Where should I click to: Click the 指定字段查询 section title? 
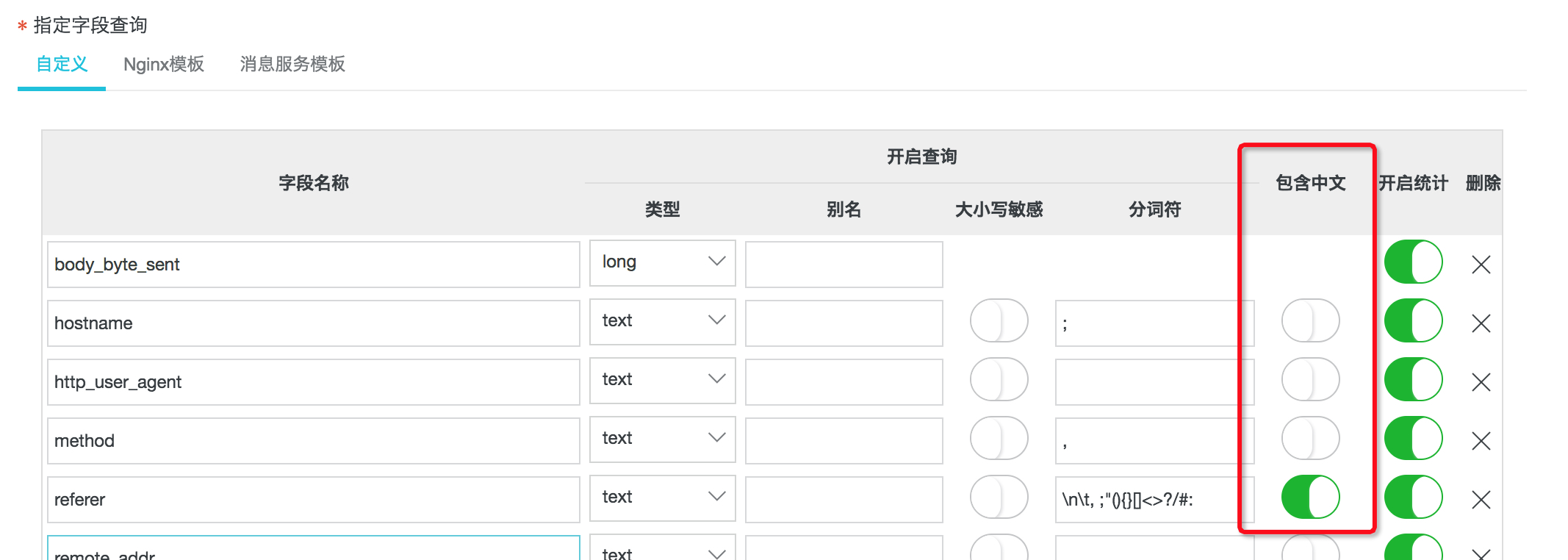[90, 25]
